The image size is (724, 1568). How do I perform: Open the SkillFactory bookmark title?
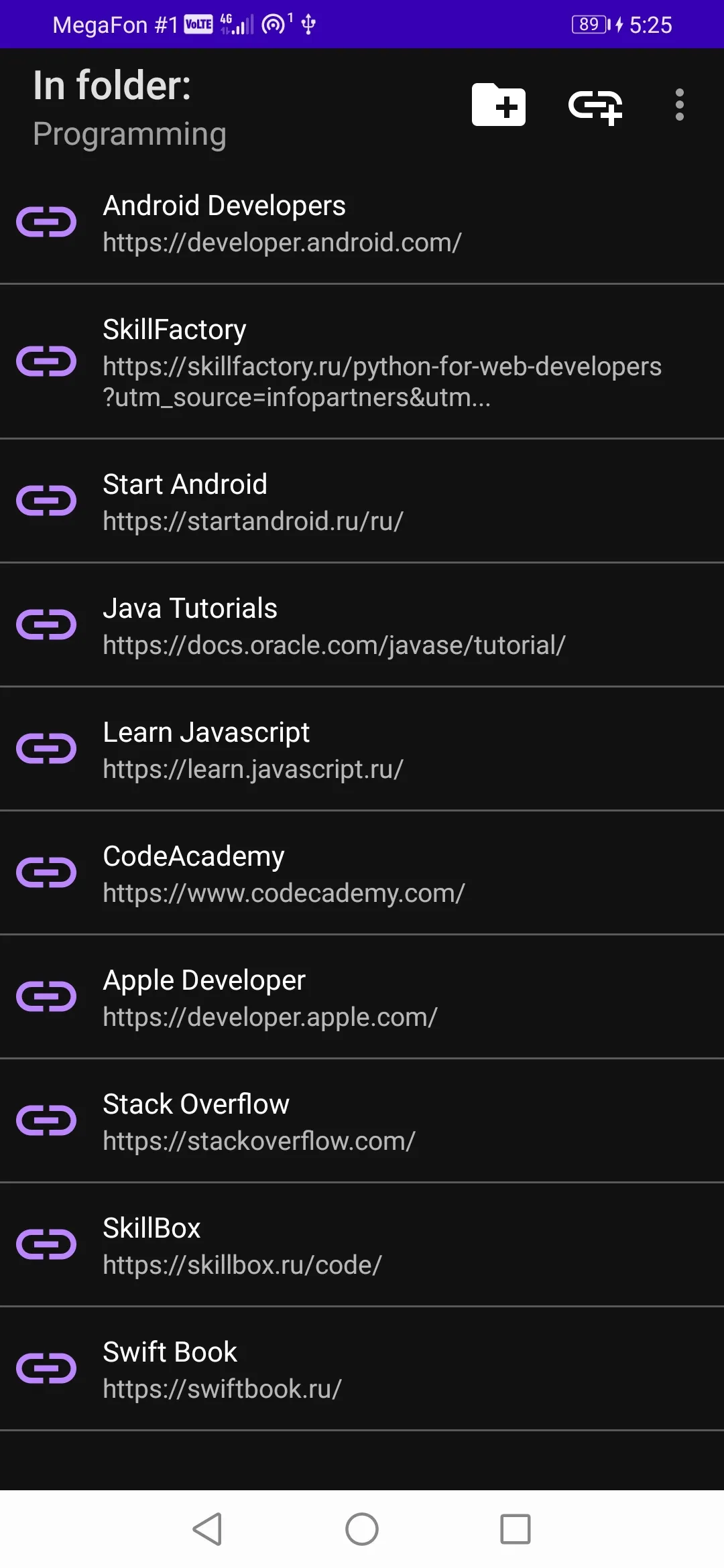[174, 330]
